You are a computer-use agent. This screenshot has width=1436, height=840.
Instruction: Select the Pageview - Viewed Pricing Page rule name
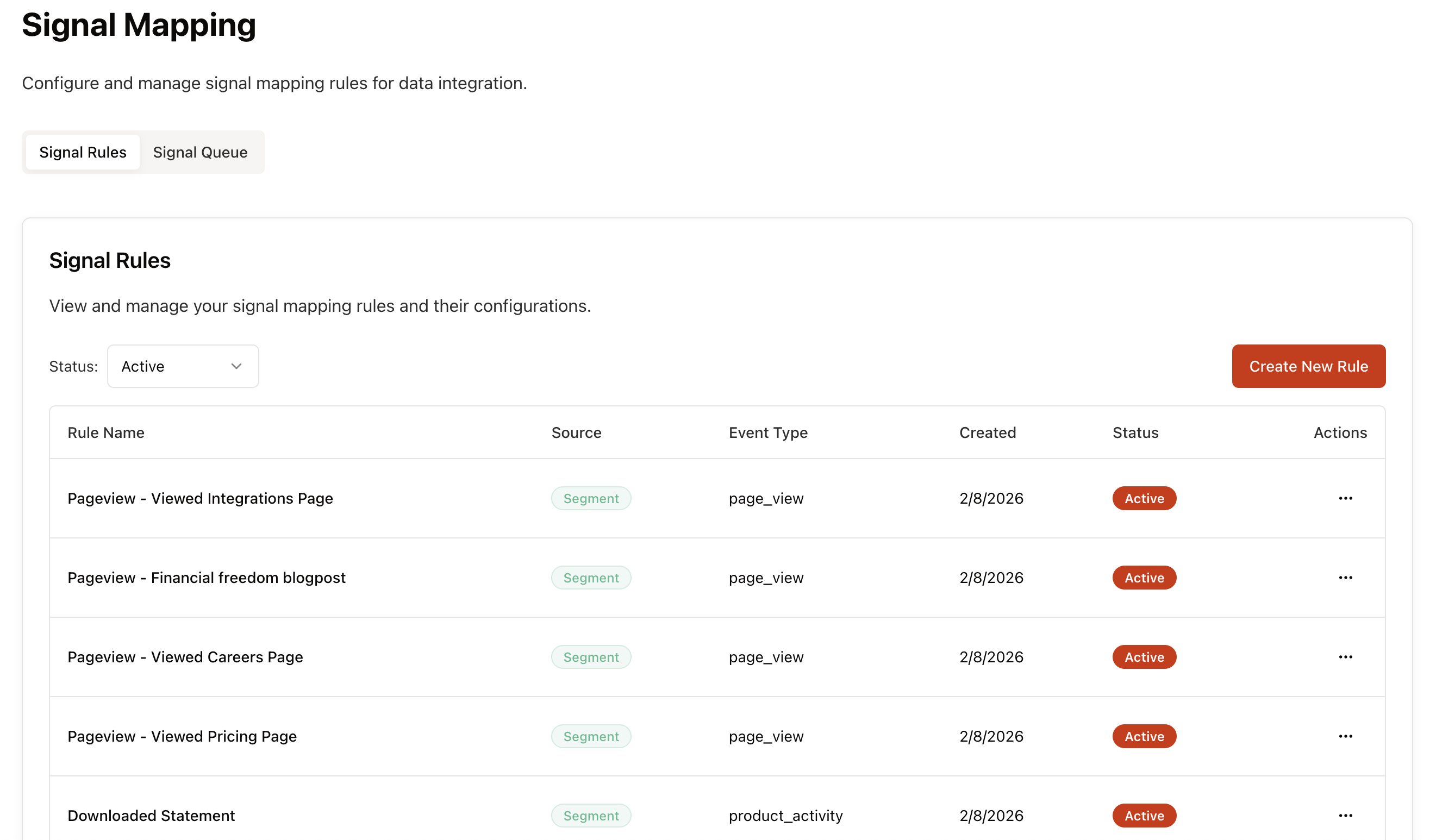[182, 736]
